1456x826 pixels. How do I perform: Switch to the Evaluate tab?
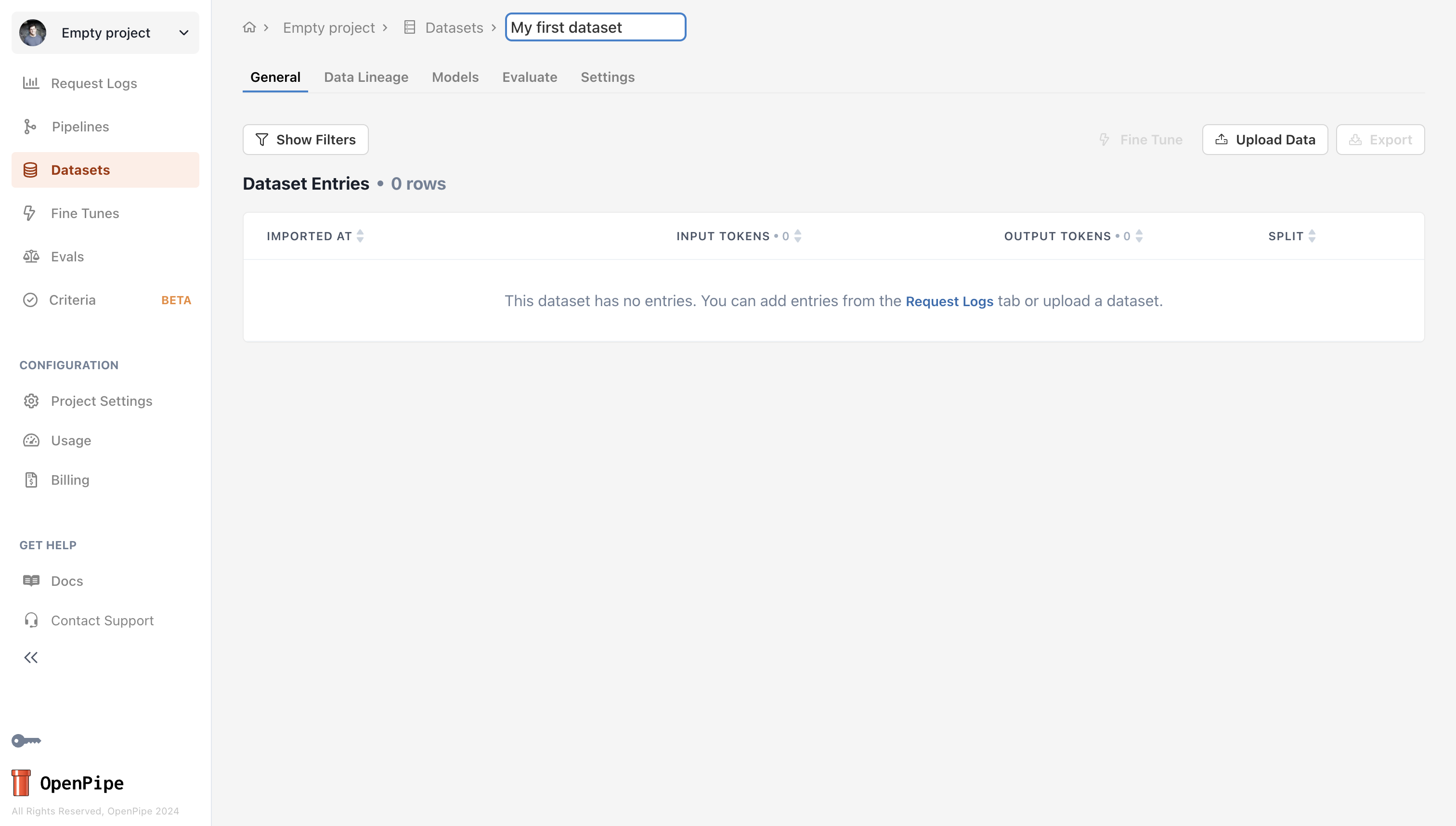(x=530, y=77)
